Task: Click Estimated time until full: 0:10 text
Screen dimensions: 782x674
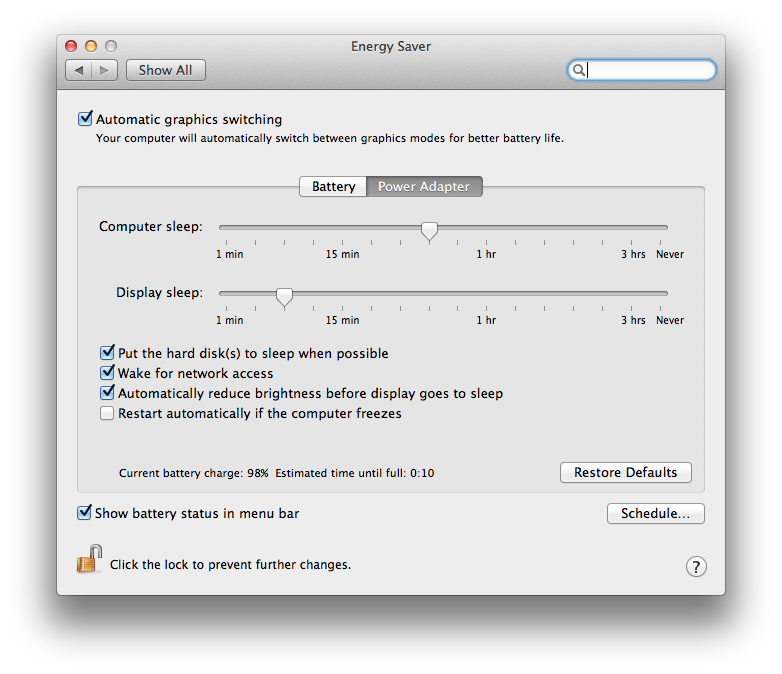Action: (x=355, y=473)
